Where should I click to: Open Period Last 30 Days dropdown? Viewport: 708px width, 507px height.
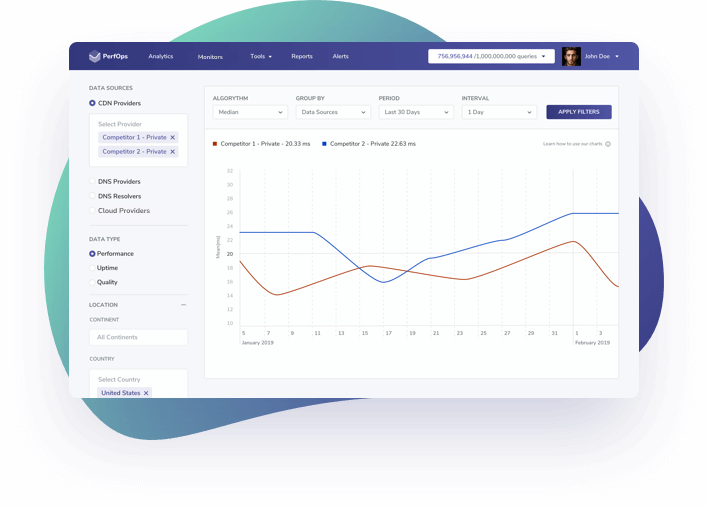click(416, 112)
